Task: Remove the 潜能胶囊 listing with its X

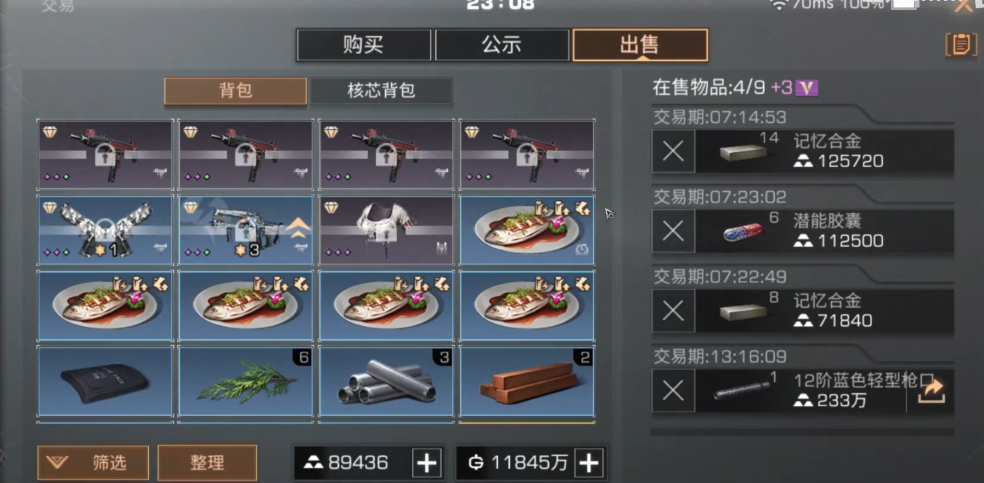Action: pyautogui.click(x=673, y=231)
